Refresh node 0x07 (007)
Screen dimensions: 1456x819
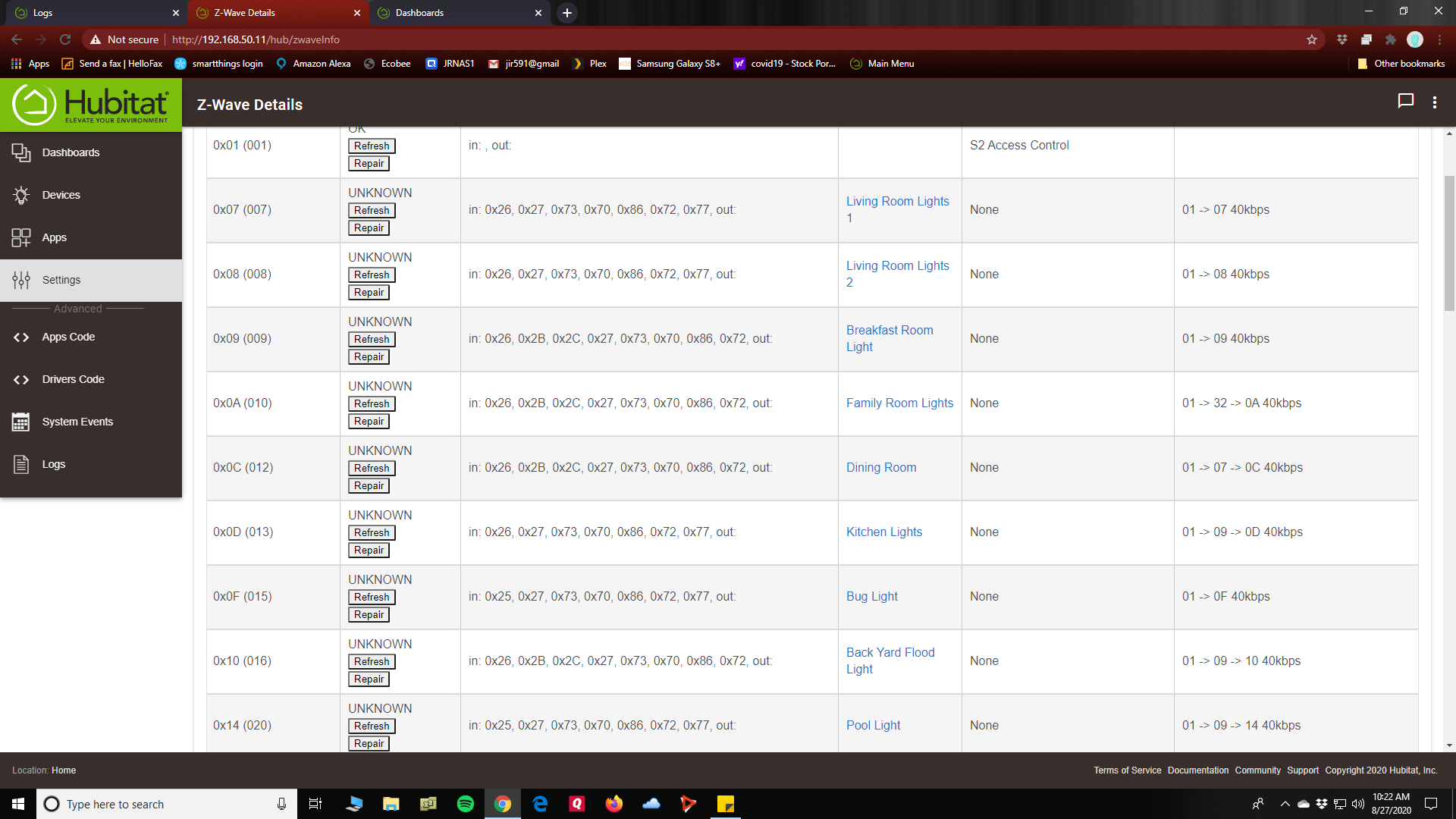(372, 210)
